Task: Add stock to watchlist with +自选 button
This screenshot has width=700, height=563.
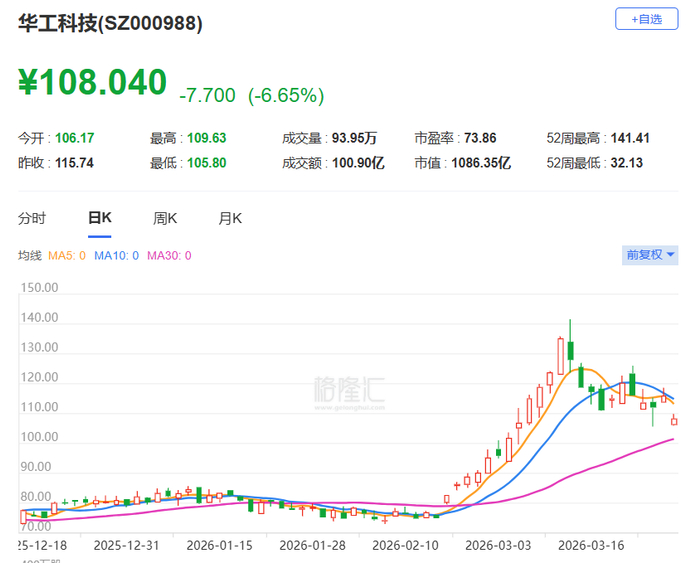Action: (646, 19)
